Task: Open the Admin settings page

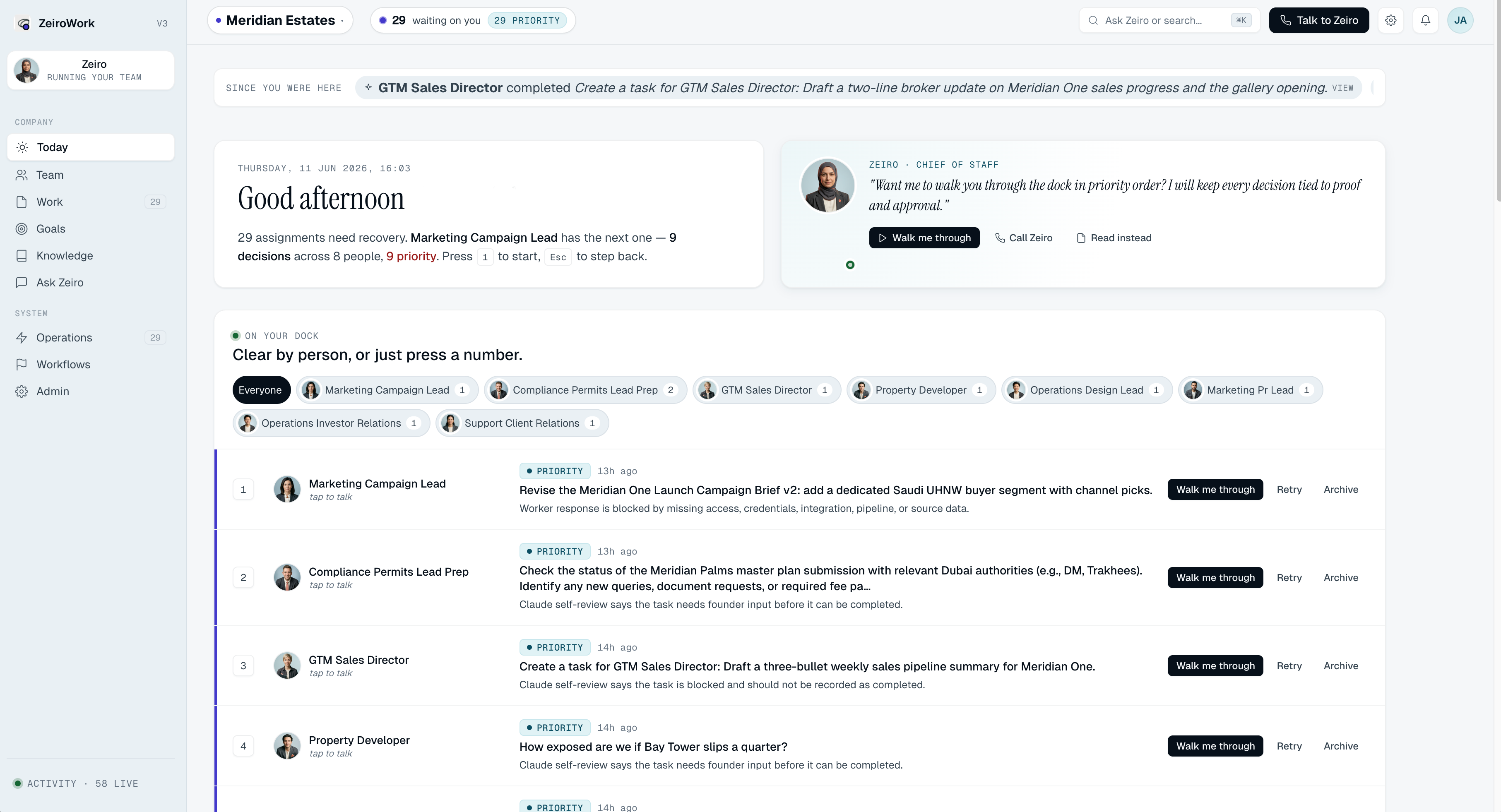Action: (90, 392)
